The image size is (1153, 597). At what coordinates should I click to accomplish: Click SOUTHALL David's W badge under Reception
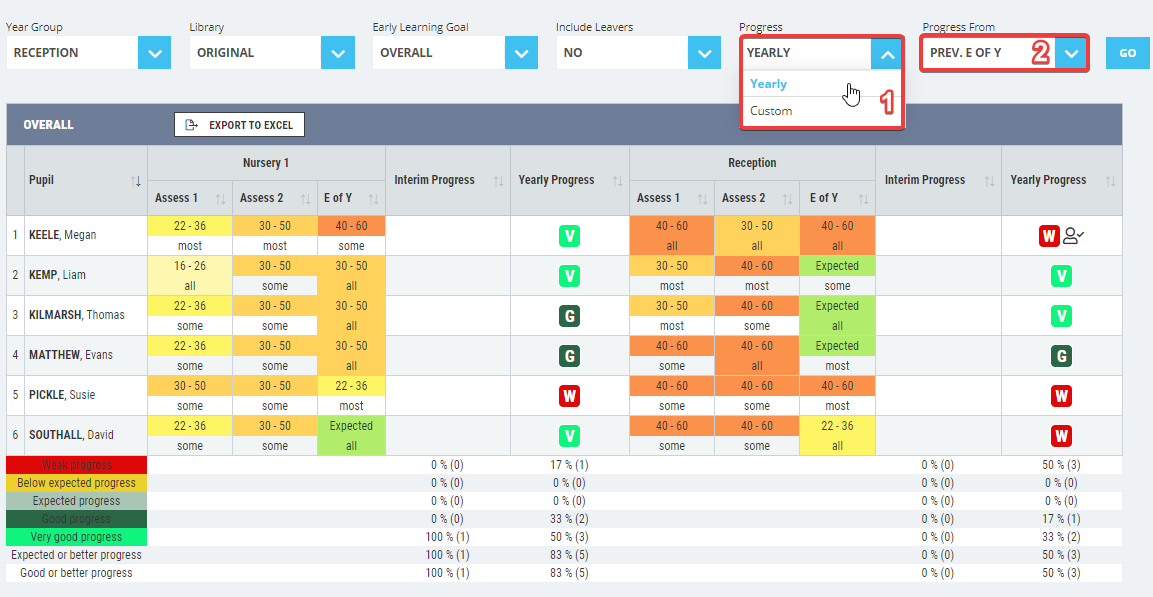pyautogui.click(x=1061, y=435)
